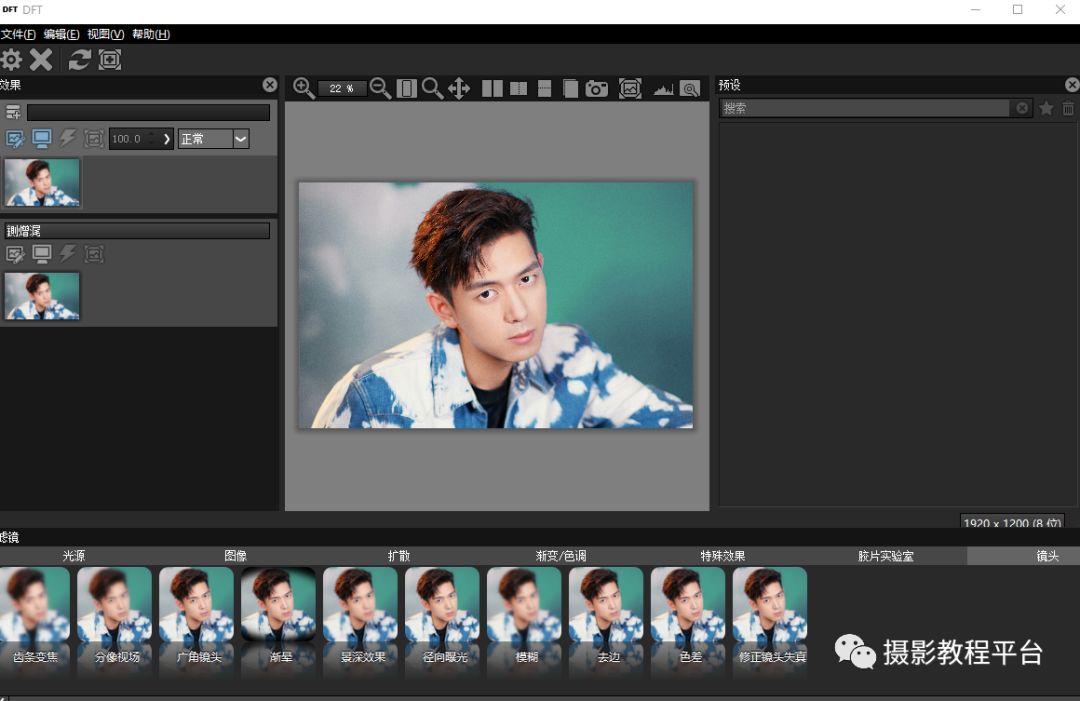Switch to the 胶片实验室 filter tab
Viewport: 1080px width, 701px height.
[x=885, y=556]
